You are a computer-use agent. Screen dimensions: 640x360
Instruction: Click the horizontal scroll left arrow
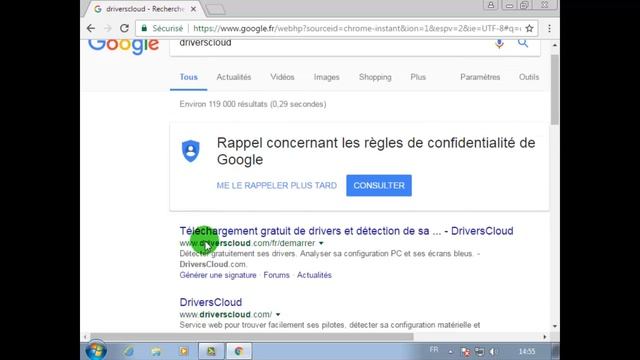point(85,337)
